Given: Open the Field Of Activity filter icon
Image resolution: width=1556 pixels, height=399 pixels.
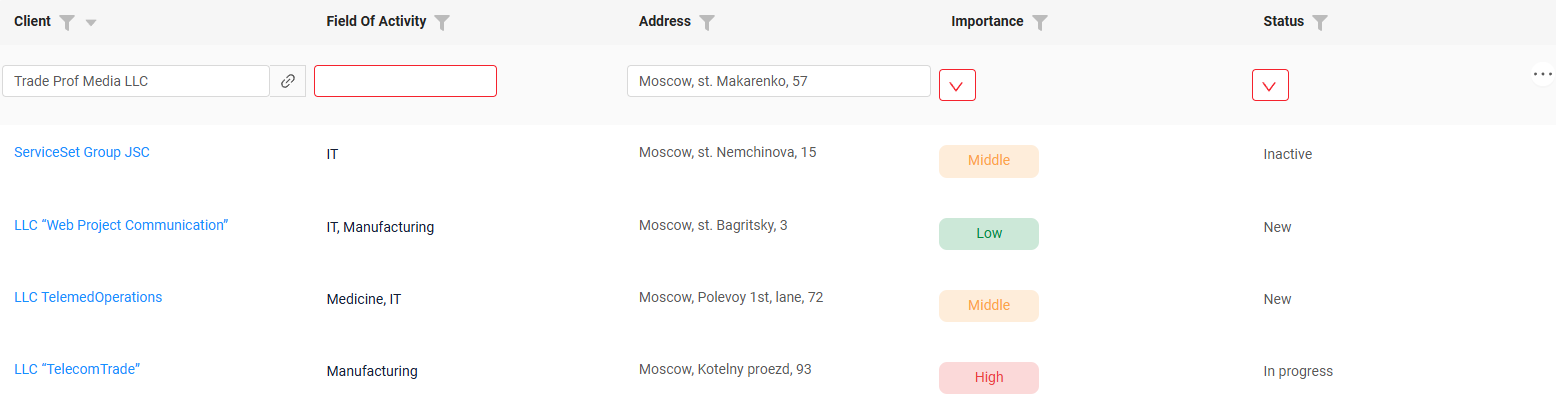Looking at the screenshot, I should [x=442, y=22].
